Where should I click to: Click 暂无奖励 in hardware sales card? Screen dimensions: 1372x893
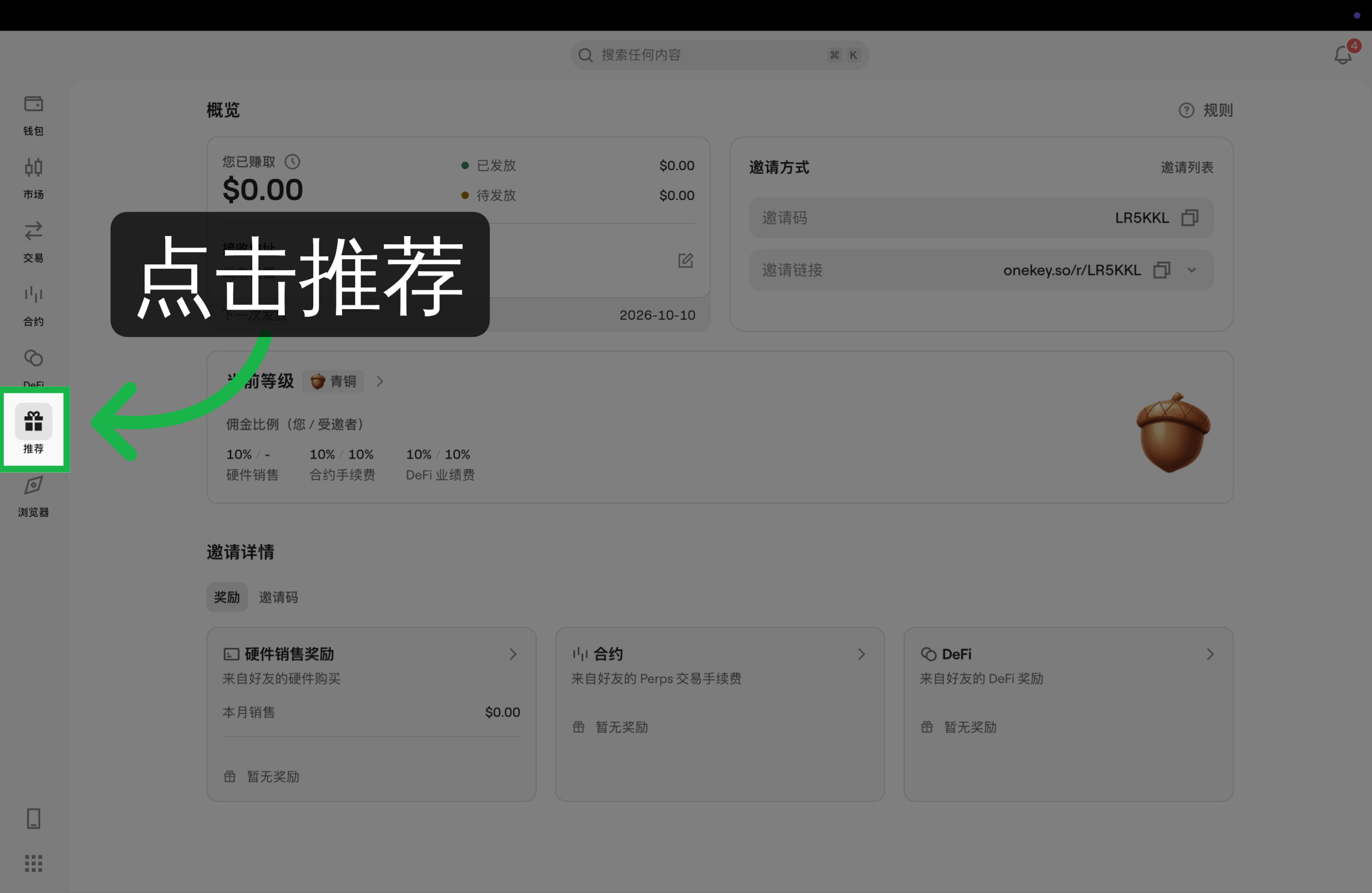point(273,777)
